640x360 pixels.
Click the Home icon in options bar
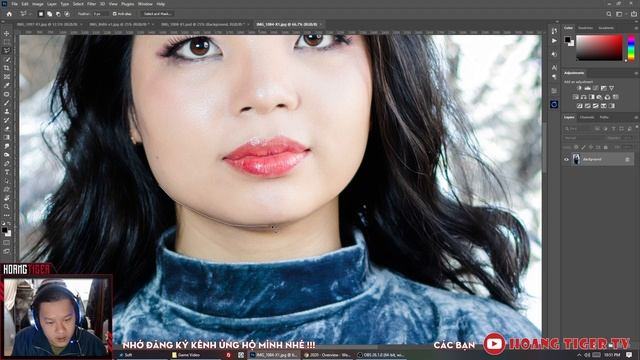pyautogui.click(x=9, y=14)
